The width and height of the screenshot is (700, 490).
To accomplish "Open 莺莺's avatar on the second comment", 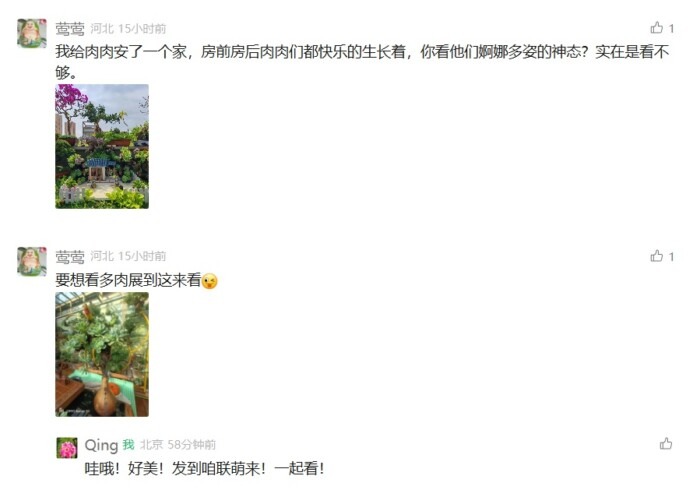I will pyautogui.click(x=32, y=262).
